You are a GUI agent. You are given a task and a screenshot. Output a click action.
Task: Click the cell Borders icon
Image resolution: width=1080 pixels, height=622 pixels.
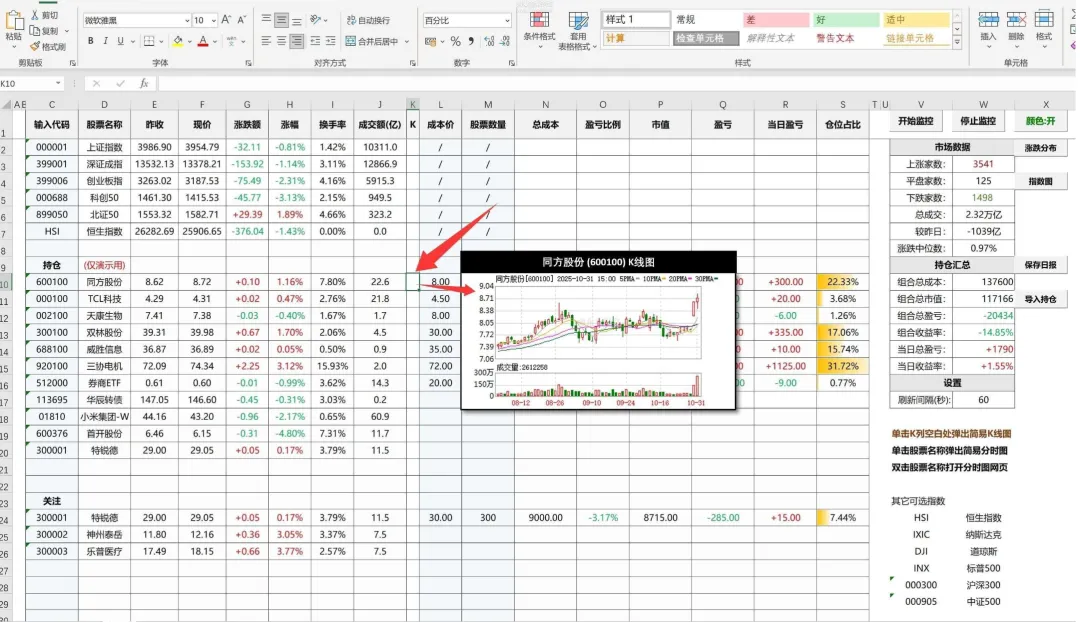point(149,41)
